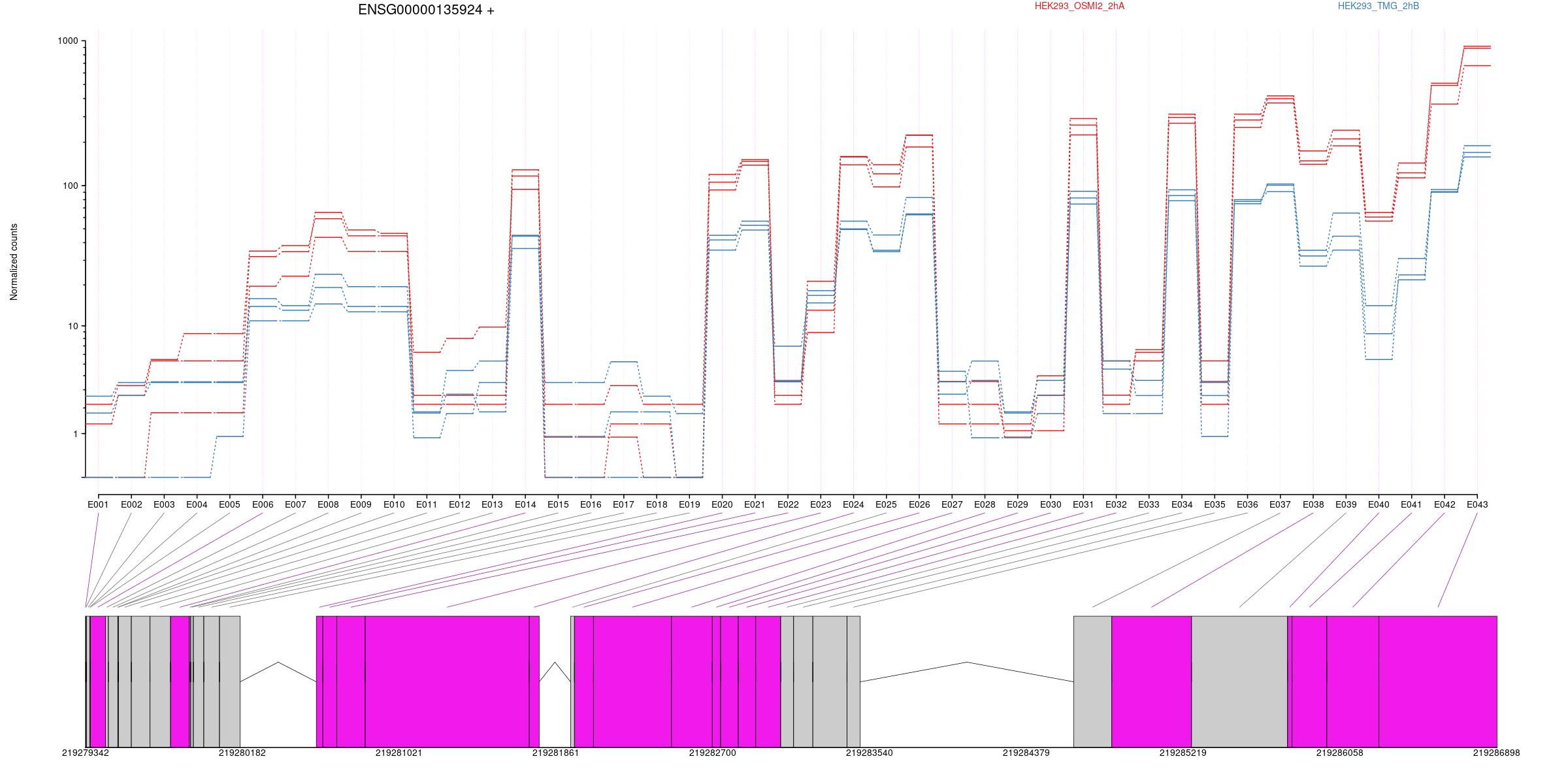This screenshot has height=784, width=1568.
Task: Click y-axis tick value 1
Action: pos(74,434)
